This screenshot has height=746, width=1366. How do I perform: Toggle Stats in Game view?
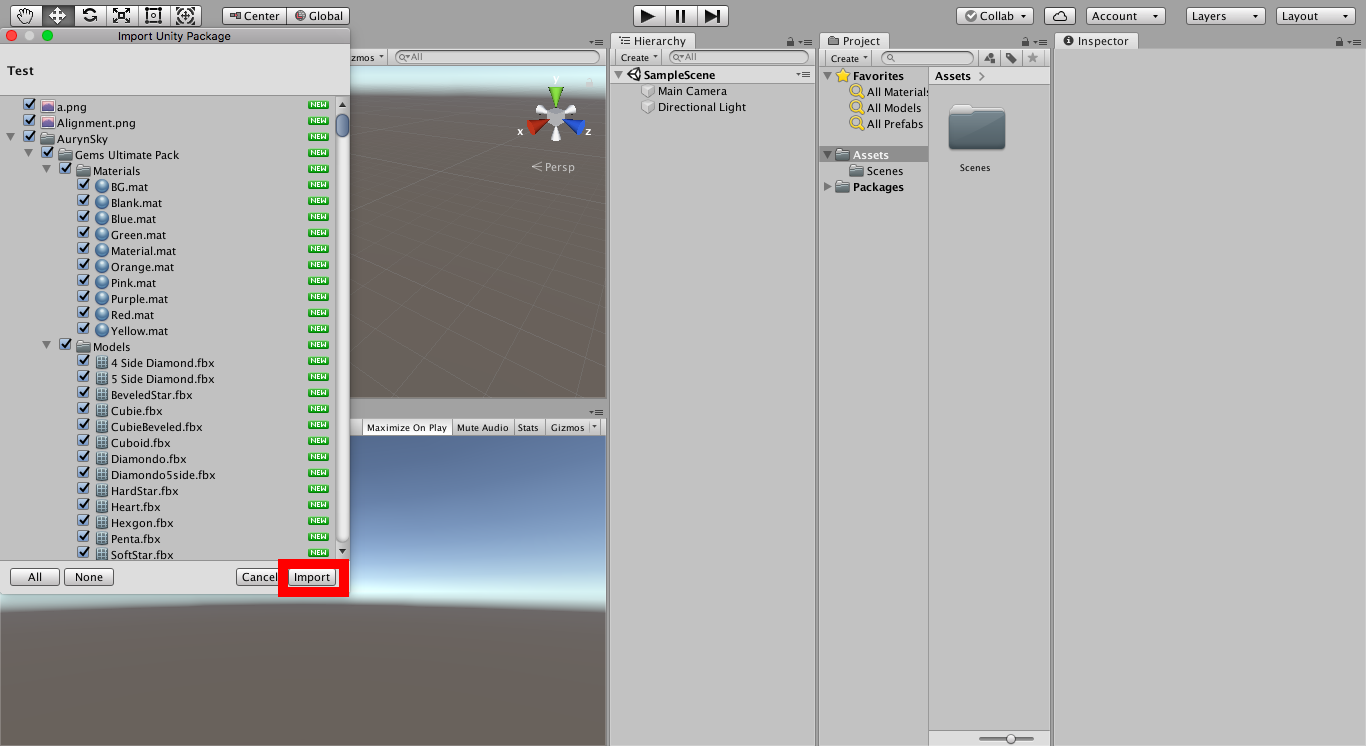[528, 427]
